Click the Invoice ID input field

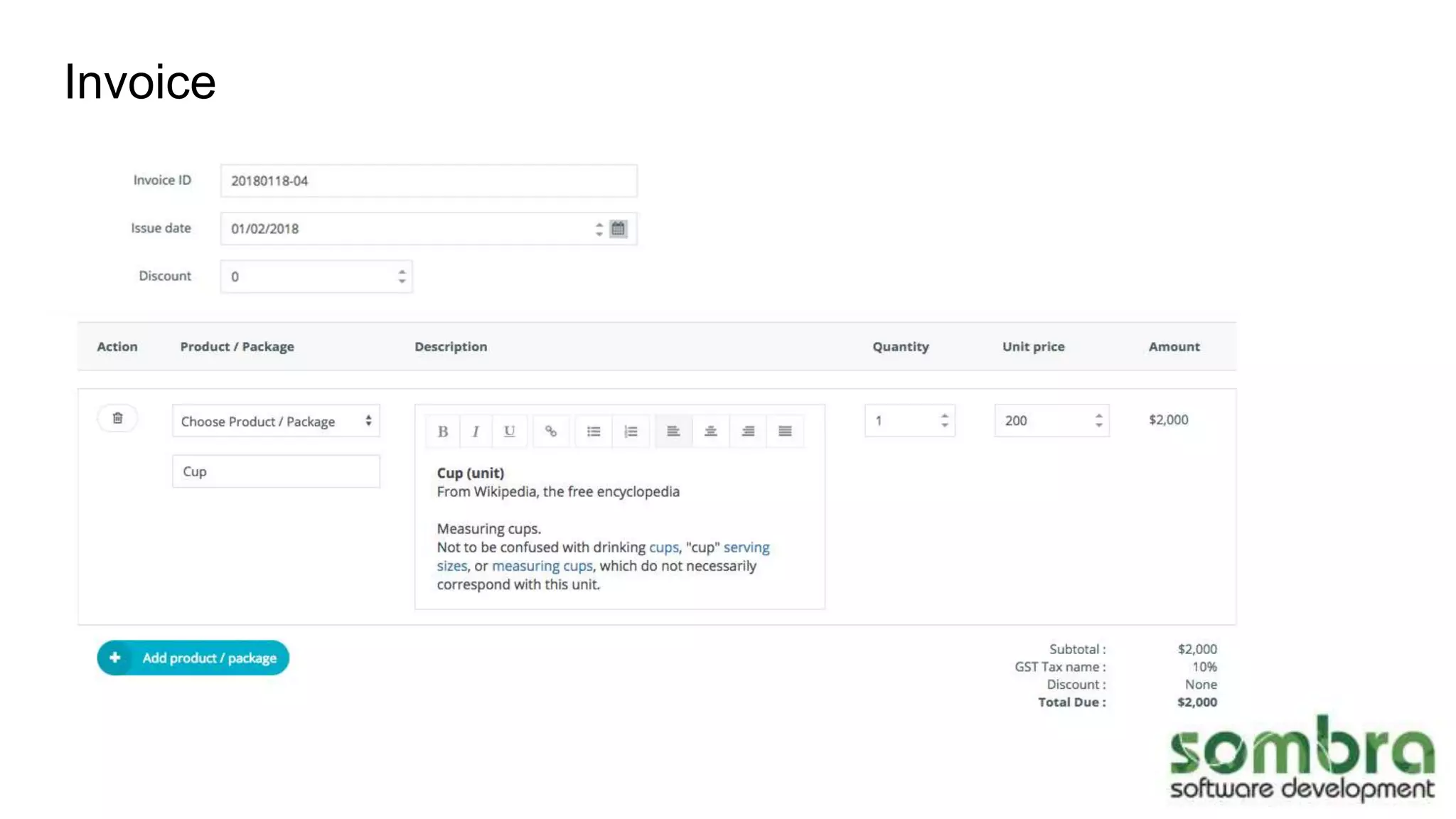pyautogui.click(x=429, y=181)
